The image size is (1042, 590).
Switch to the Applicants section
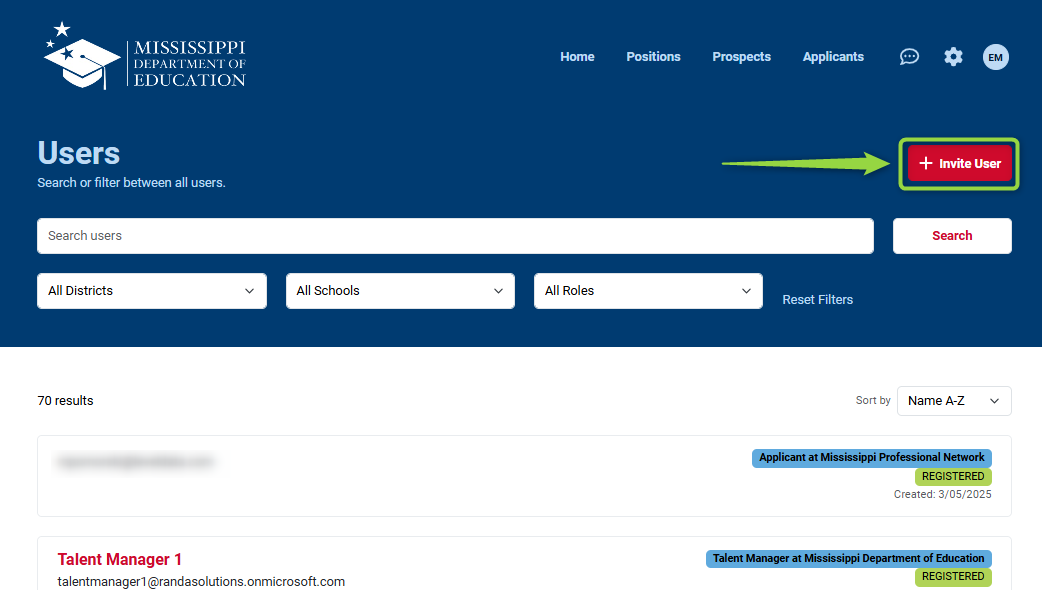[833, 57]
